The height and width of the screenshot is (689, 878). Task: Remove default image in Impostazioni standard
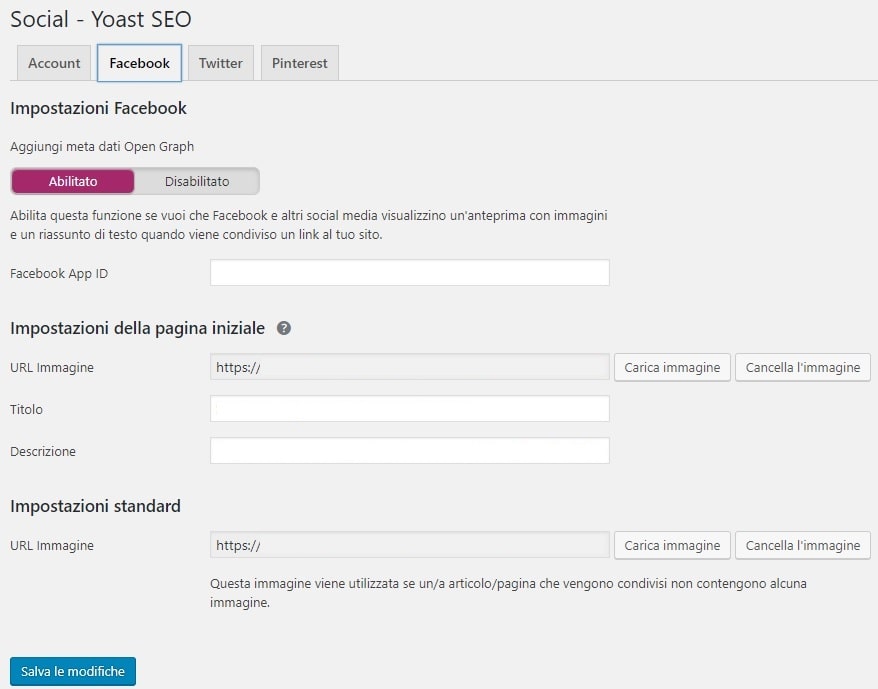click(x=802, y=546)
